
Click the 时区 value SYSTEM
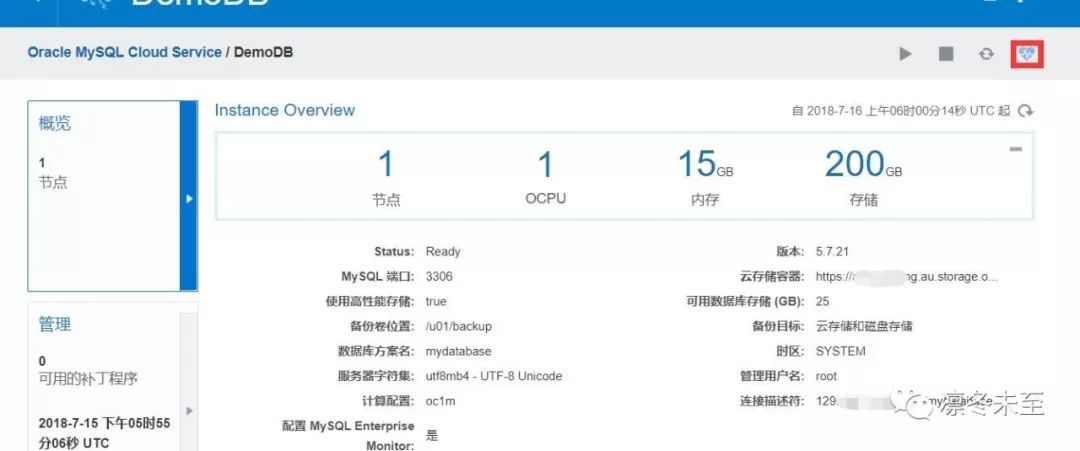(x=840, y=351)
